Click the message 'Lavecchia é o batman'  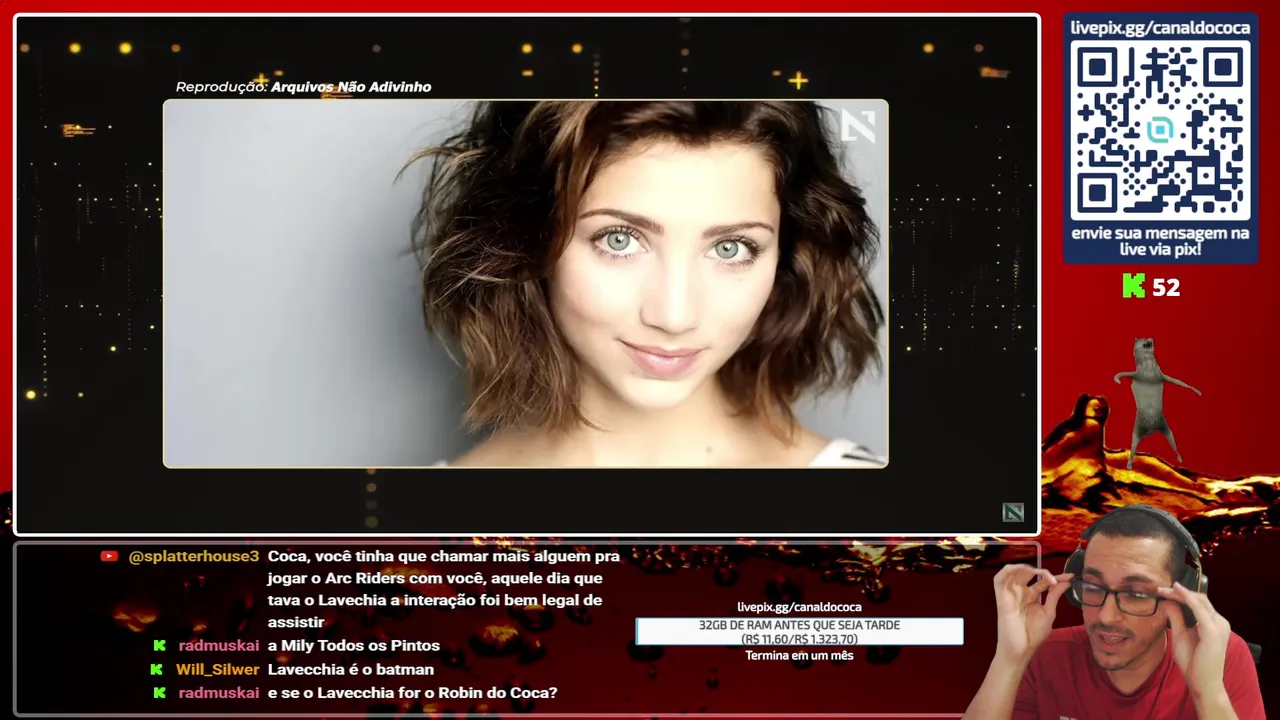tap(351, 669)
